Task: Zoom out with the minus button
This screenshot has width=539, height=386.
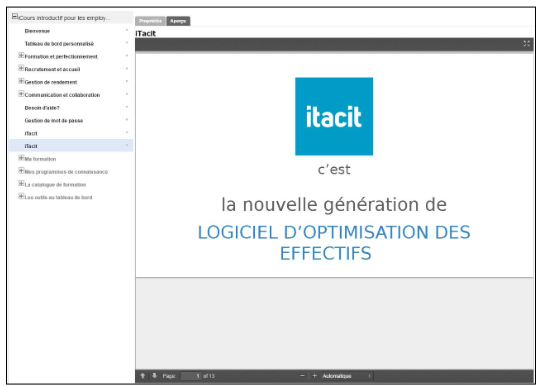Action: pos(302,376)
